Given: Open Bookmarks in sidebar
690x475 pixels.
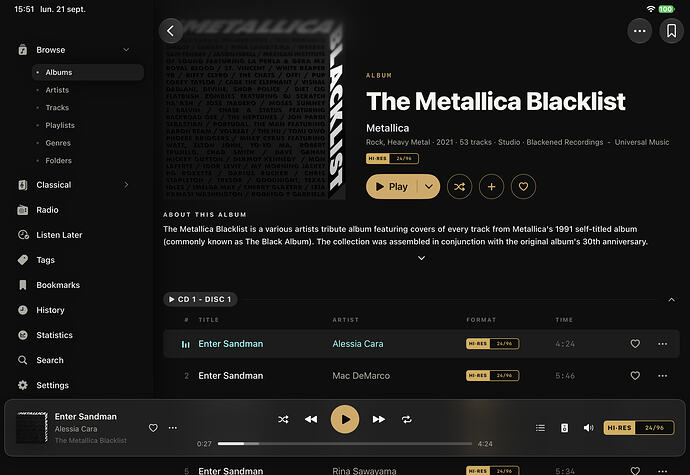Looking at the screenshot, I should click(x=58, y=285).
